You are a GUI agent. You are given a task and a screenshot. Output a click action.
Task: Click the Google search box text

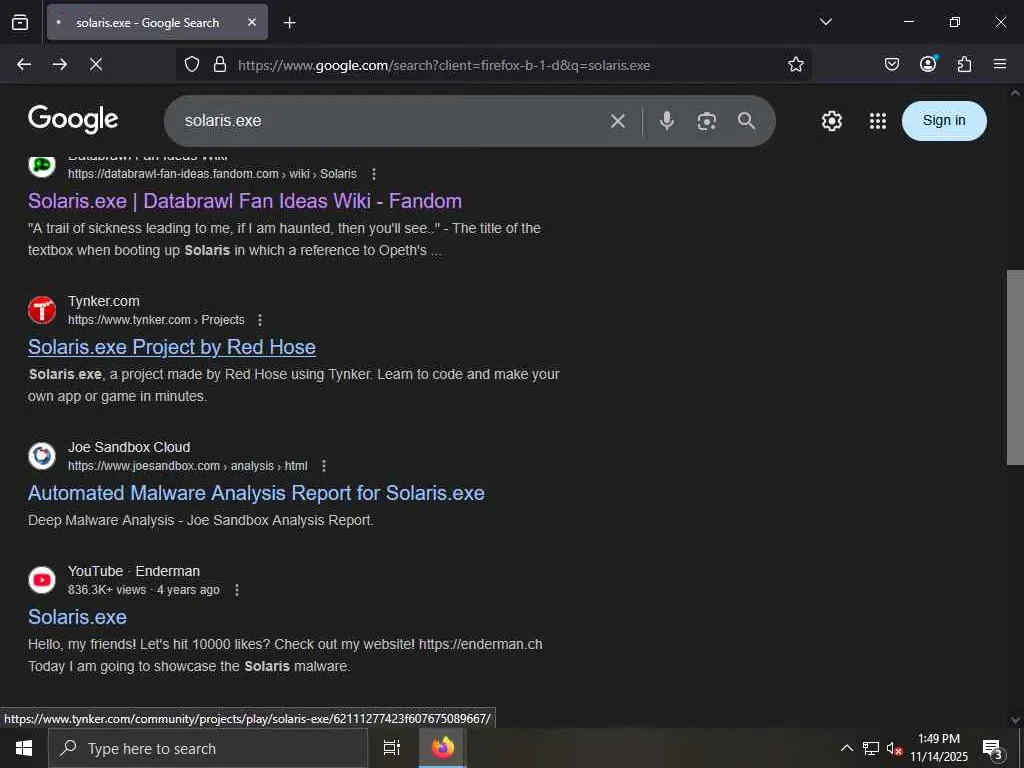click(223, 121)
